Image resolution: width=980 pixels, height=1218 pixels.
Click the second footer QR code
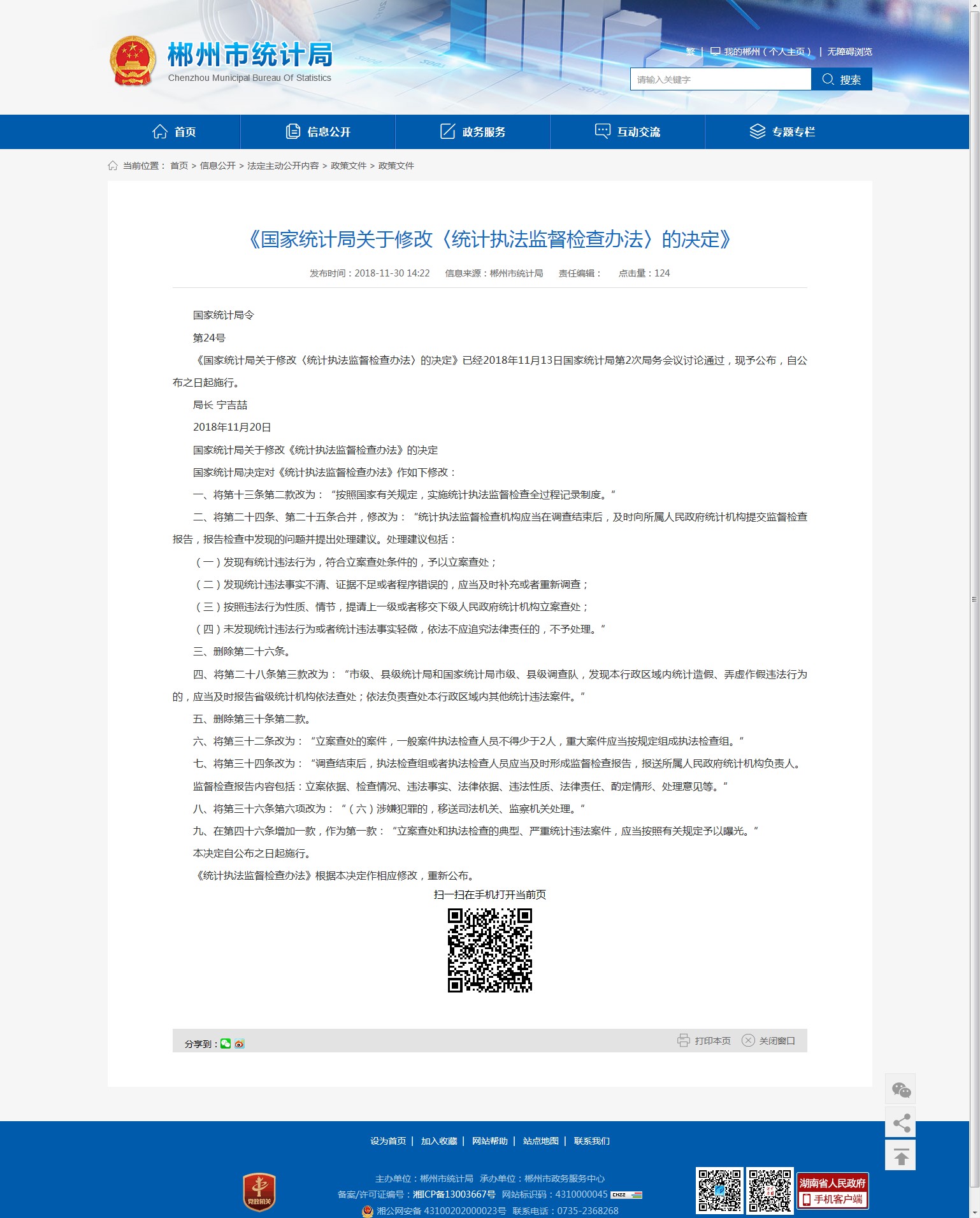(770, 1191)
